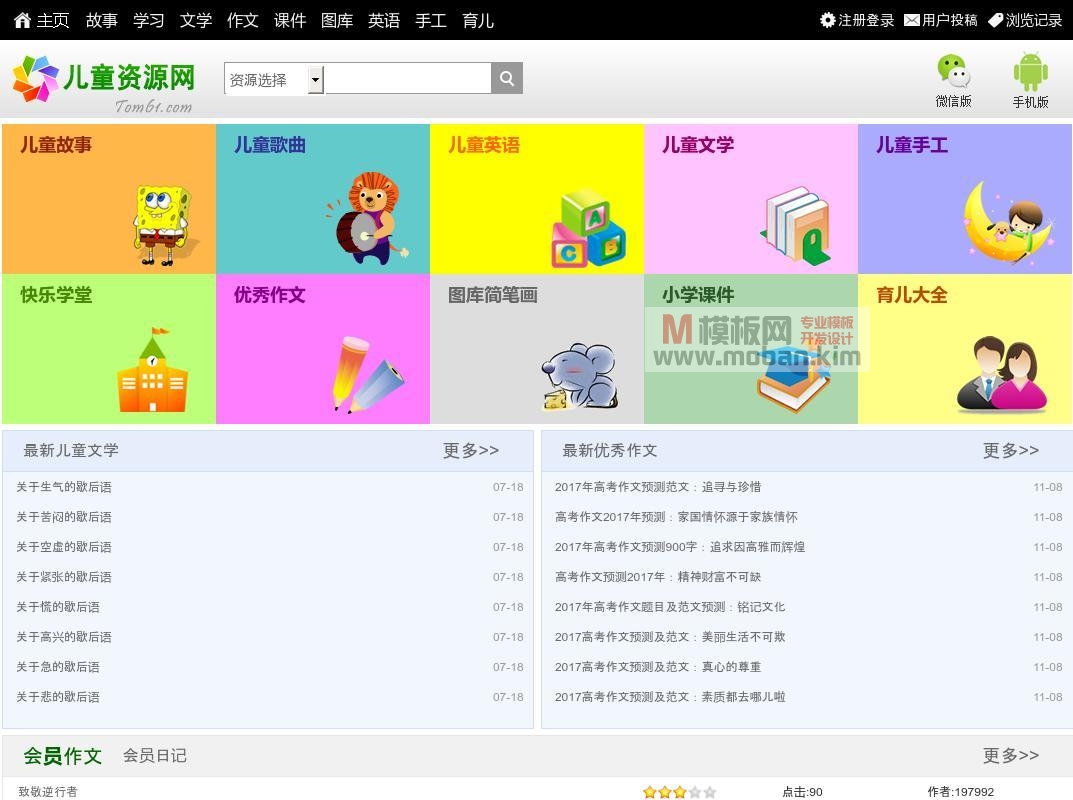Click the mouse drawing in 图库简笔画 tile

click(x=581, y=376)
